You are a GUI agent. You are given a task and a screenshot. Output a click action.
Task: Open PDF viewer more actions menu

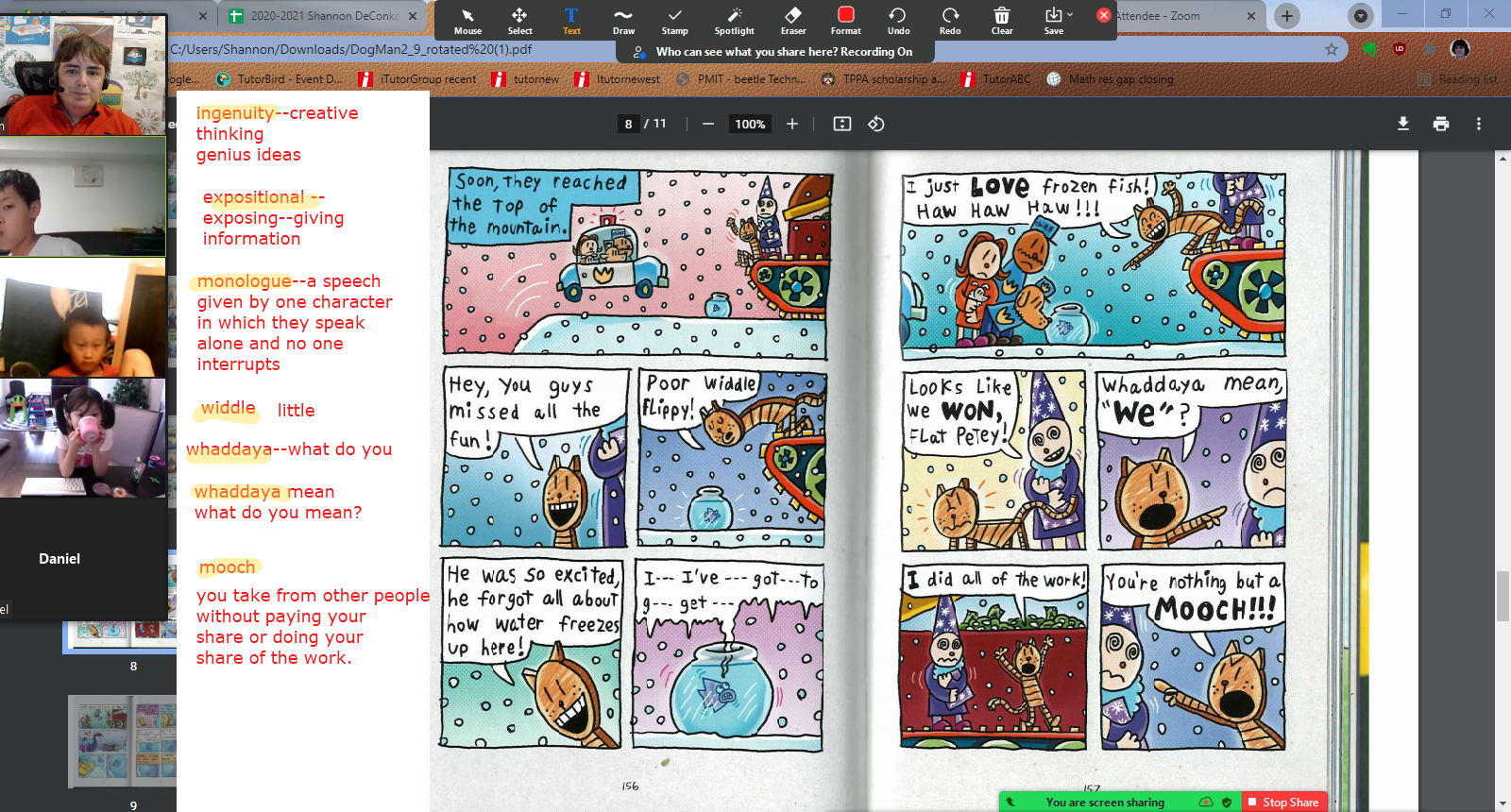pyautogui.click(x=1479, y=124)
